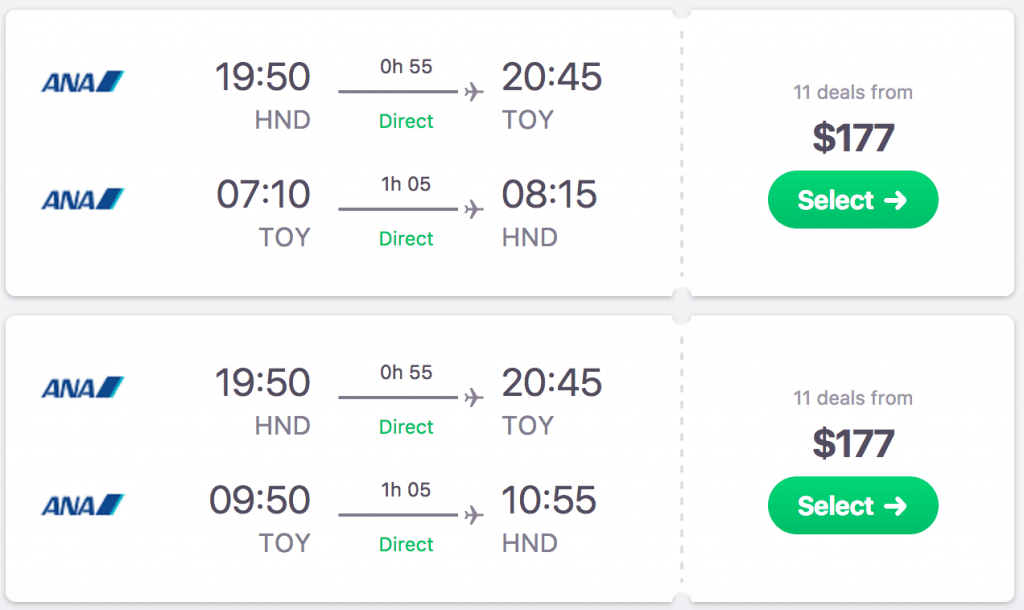Click the airplane icon on the second result's outbound flight

coord(474,398)
